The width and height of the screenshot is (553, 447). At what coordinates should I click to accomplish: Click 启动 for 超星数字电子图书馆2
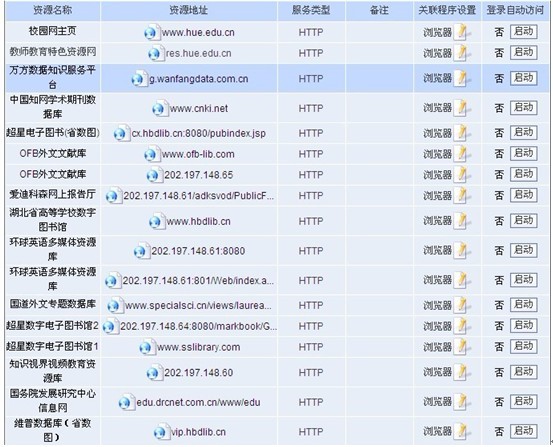coord(524,326)
